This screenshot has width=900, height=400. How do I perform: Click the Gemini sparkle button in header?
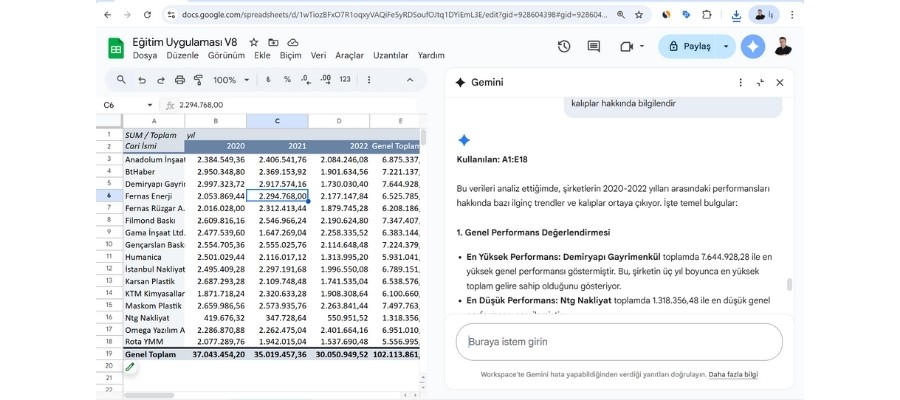pyautogui.click(x=753, y=46)
